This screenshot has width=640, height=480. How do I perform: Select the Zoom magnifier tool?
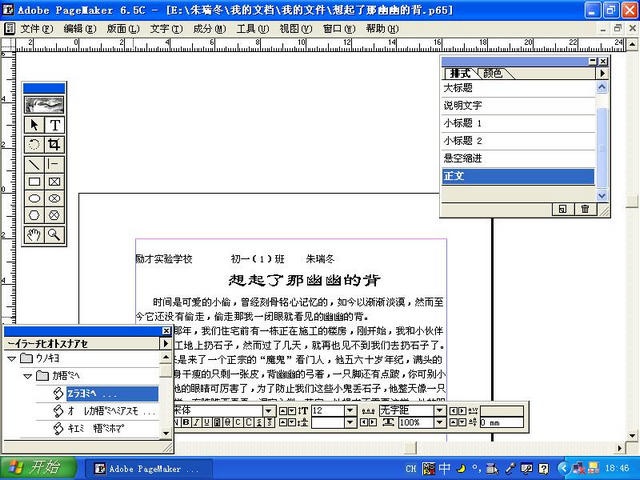[54, 235]
